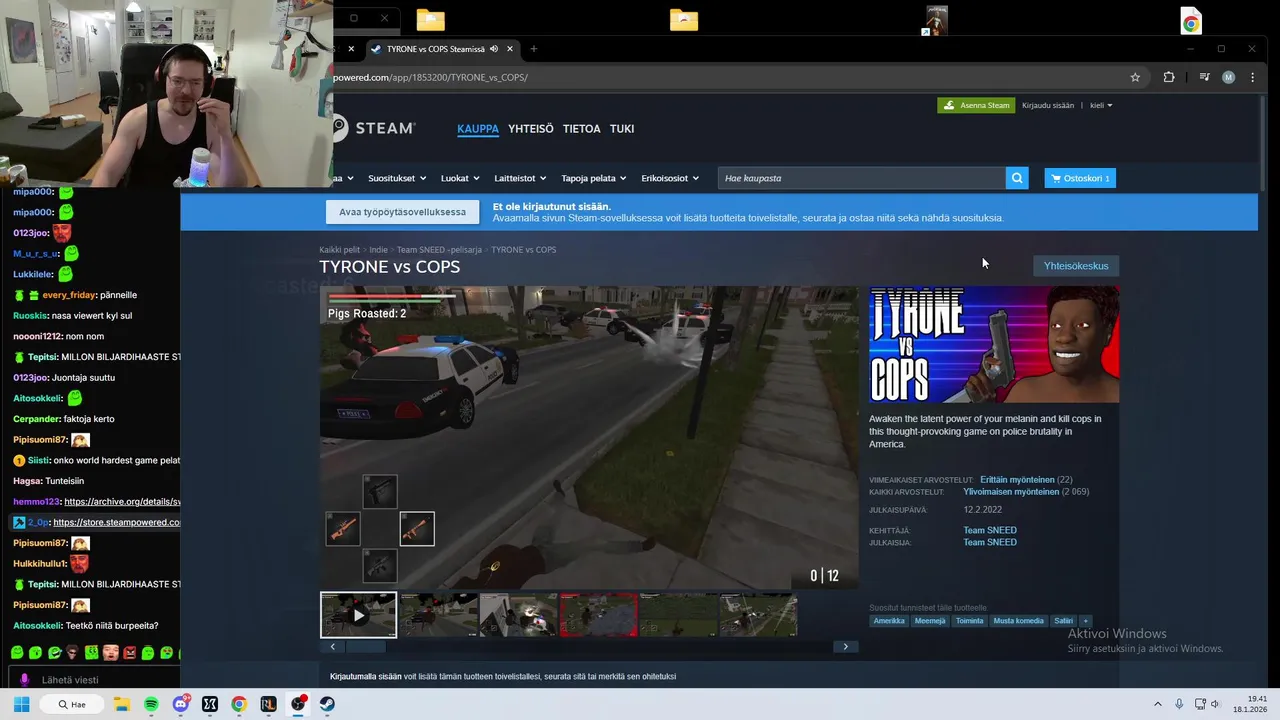Open the KAUPPA store tab
The width and height of the screenshot is (1280, 720).
click(x=478, y=129)
